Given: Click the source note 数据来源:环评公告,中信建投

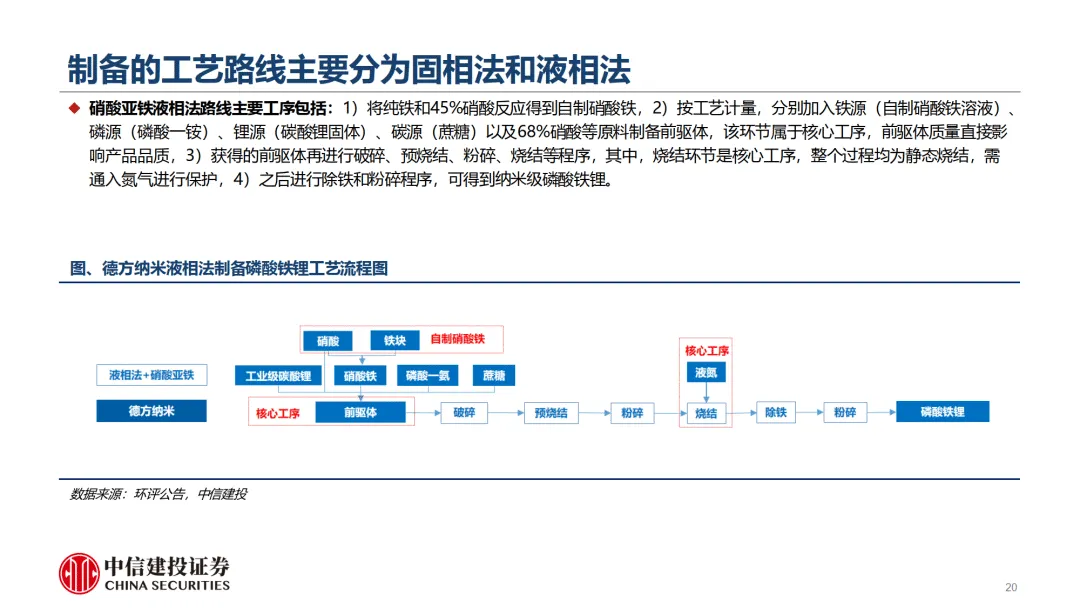Looking at the screenshot, I should point(158,494).
